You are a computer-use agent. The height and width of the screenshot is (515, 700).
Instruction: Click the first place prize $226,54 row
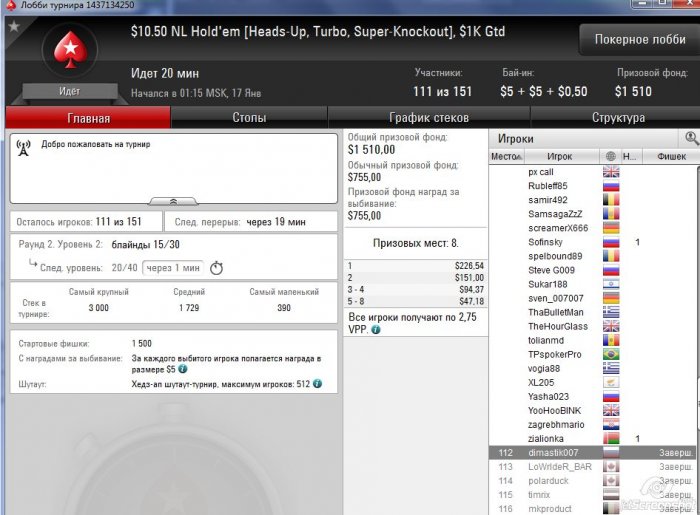pos(416,266)
